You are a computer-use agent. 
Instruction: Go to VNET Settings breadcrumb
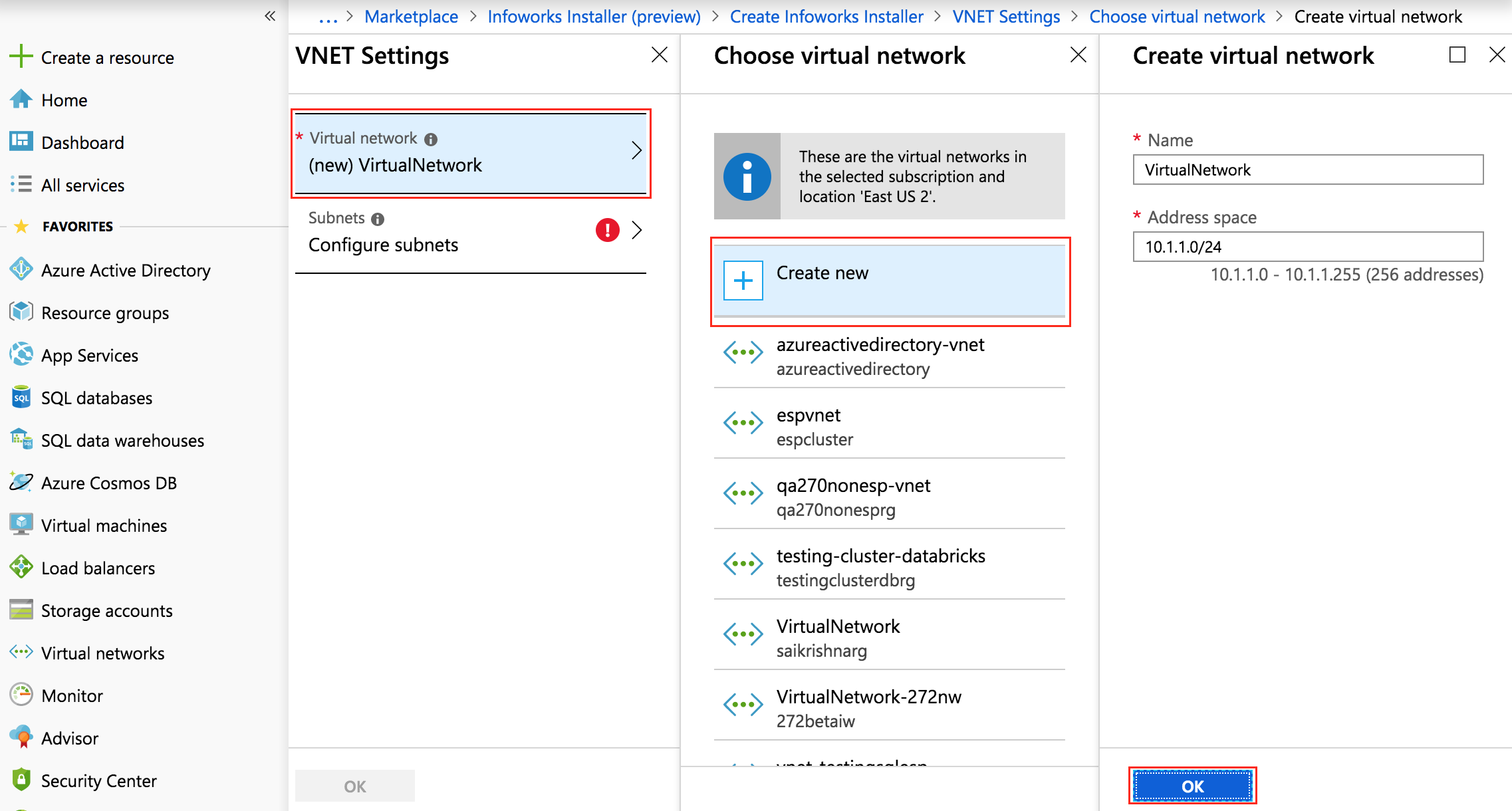[x=1006, y=17]
